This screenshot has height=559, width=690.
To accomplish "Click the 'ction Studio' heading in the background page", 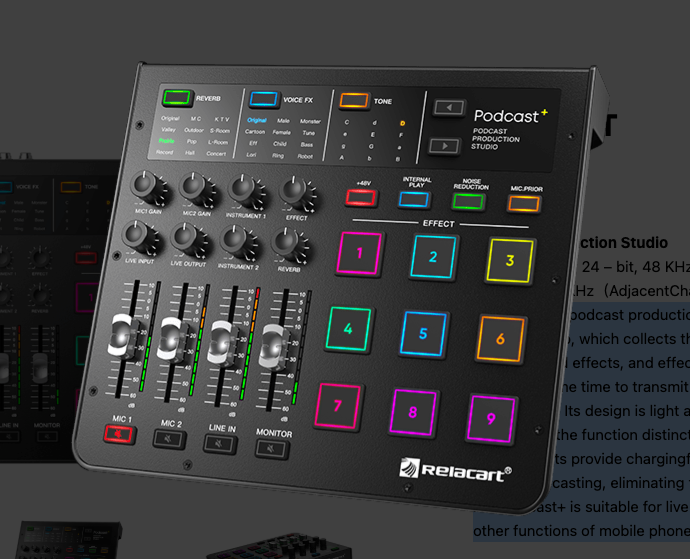I will (x=623, y=243).
